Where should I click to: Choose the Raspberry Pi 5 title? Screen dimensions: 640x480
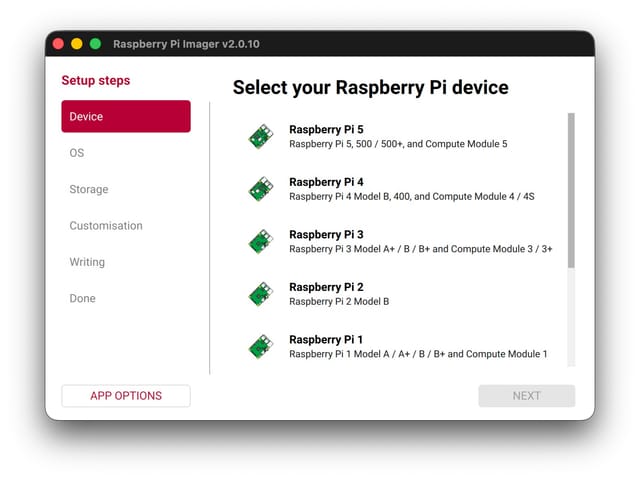326,129
